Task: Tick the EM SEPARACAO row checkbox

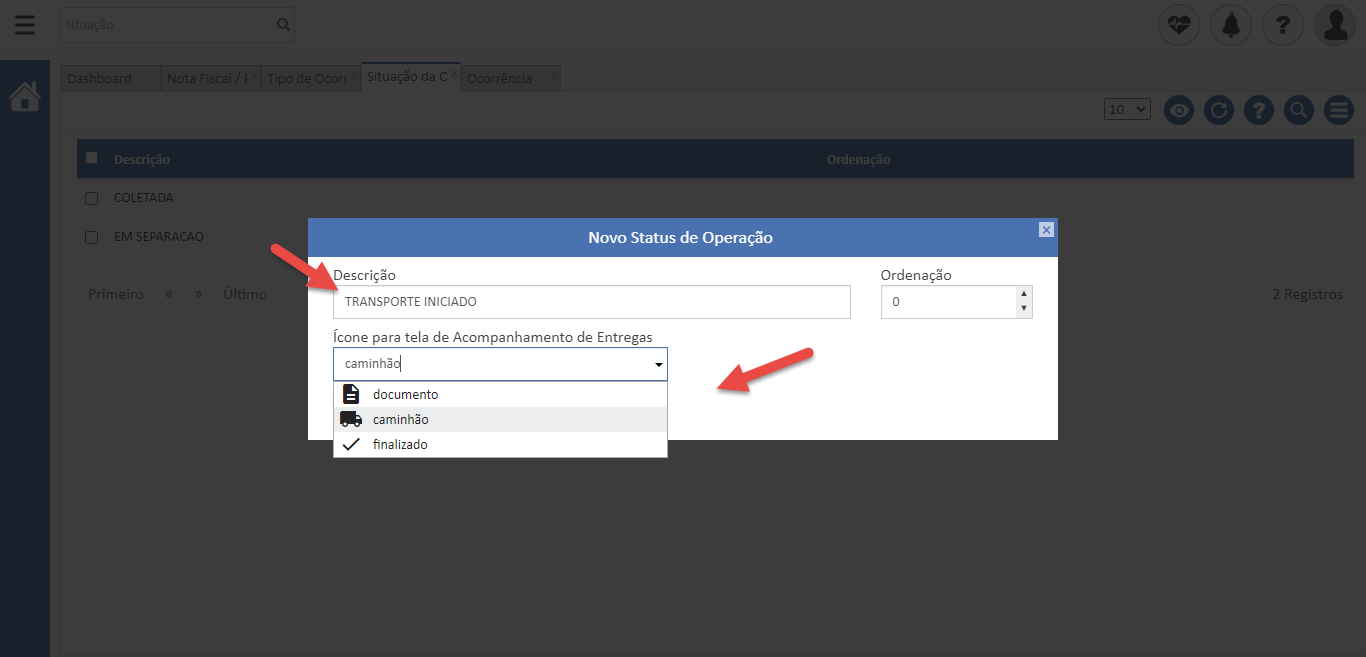Action: [92, 237]
